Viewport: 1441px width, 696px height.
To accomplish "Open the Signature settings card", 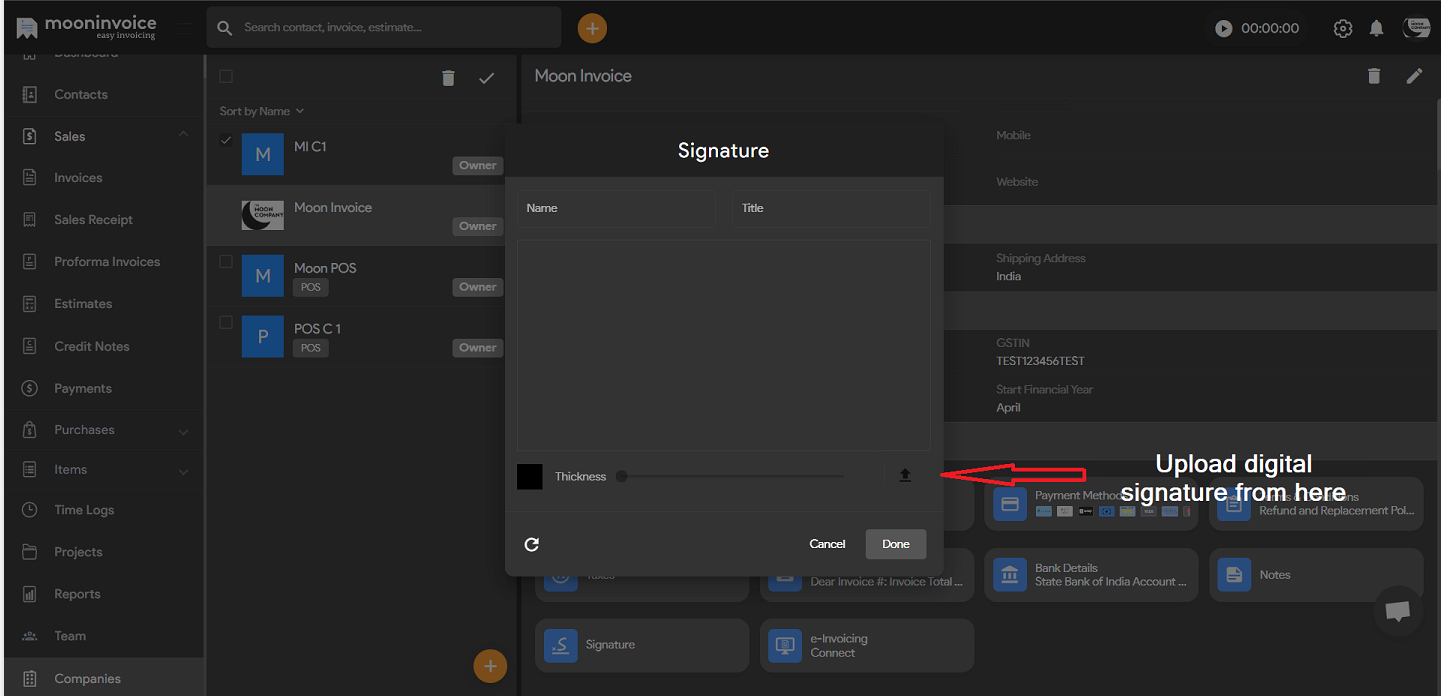I will (x=642, y=645).
